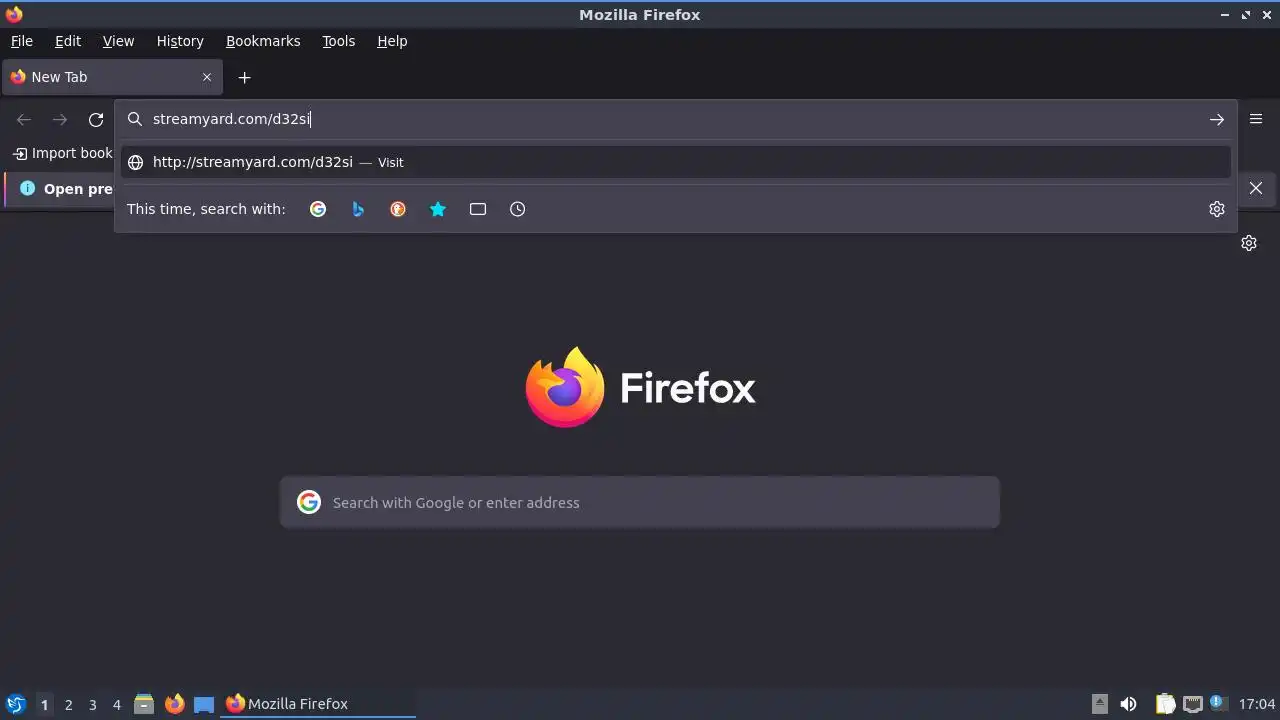The width and height of the screenshot is (1280, 720).
Task: Click the 17:04 clock
Action: coord(1257,704)
